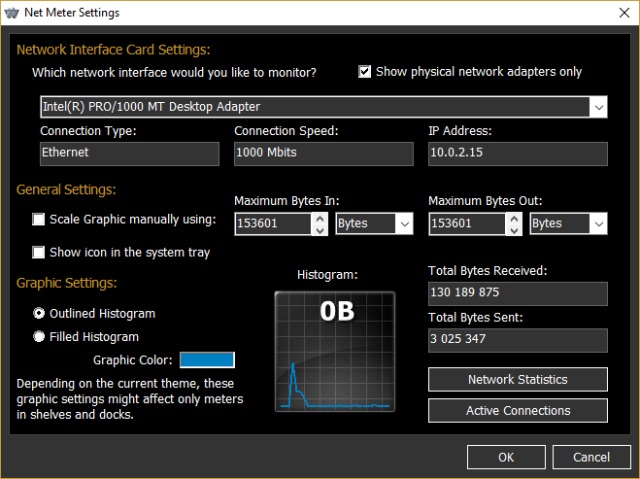The image size is (640, 479).
Task: Expand Maximum Bytes Out units dropdown
Action: point(598,224)
